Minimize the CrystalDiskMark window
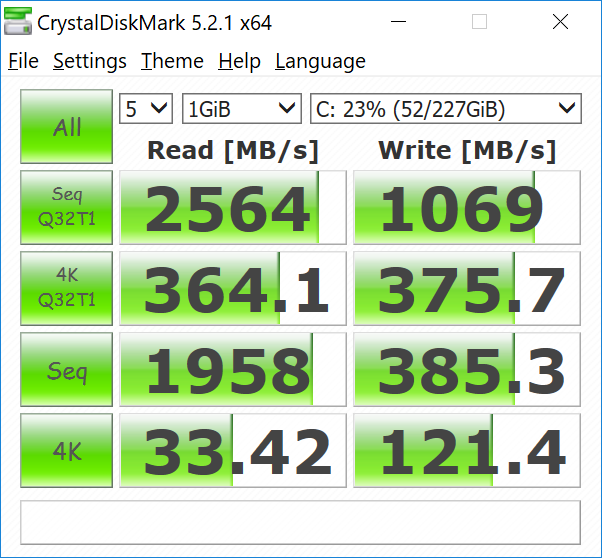The width and height of the screenshot is (602, 558). (x=398, y=22)
